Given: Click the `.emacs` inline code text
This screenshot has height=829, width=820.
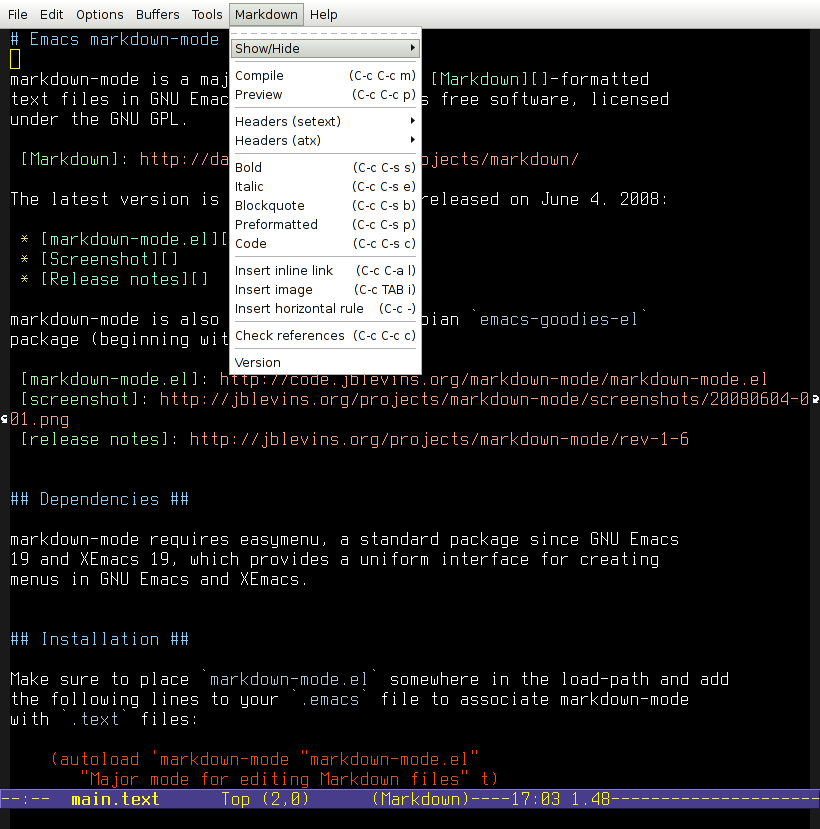Looking at the screenshot, I should (x=329, y=699).
